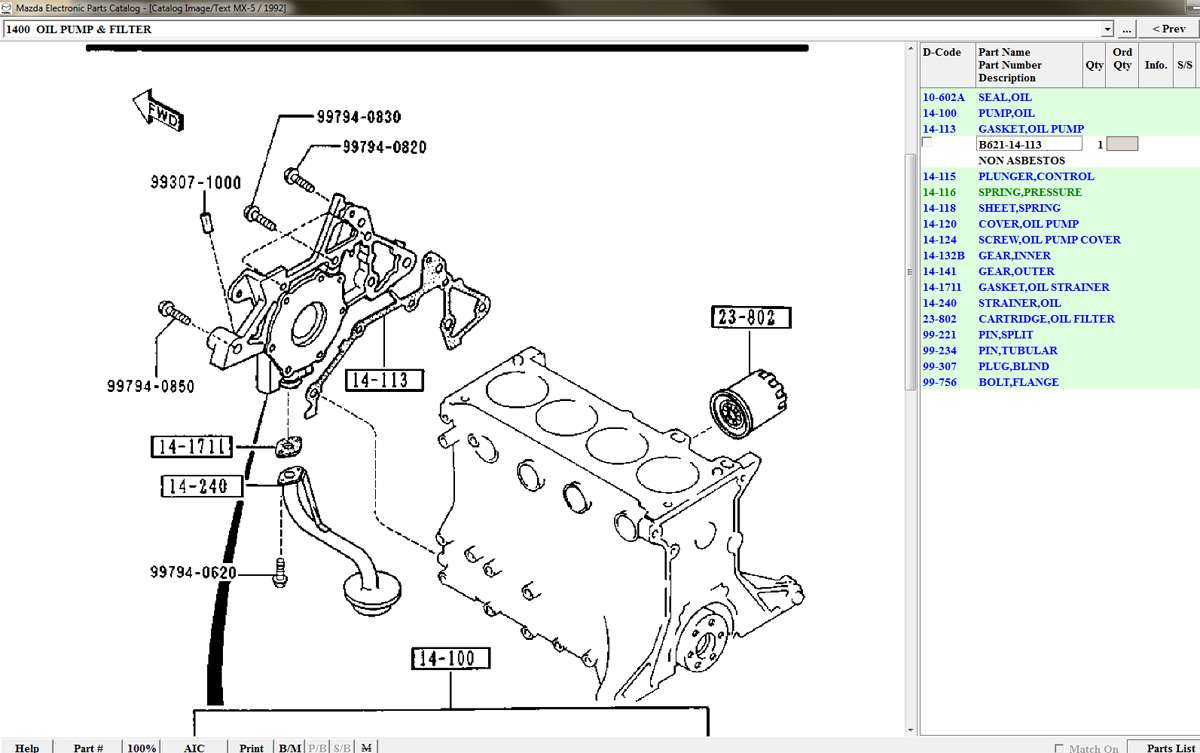Viewport: 1200px width, 753px height.
Task: Click the Part Name column header
Action: [x=1029, y=64]
